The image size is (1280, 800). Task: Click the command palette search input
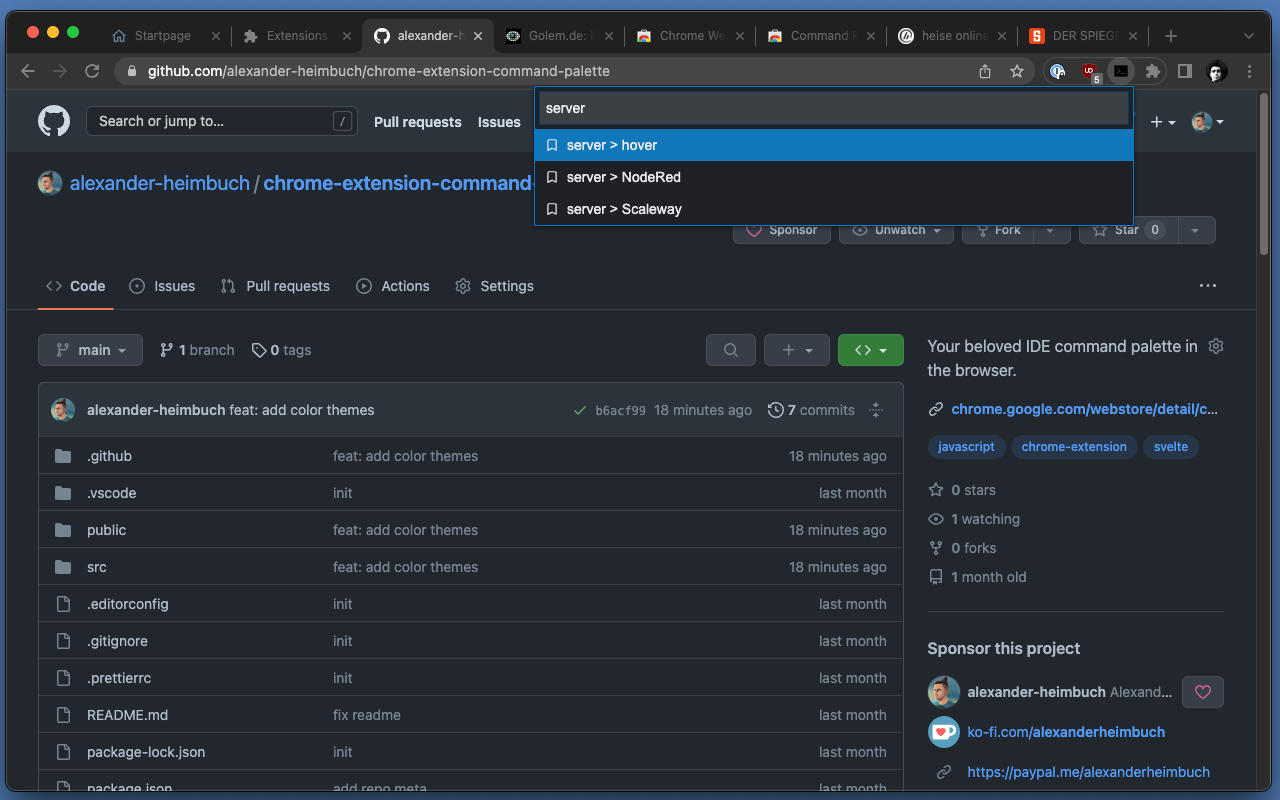coord(834,108)
